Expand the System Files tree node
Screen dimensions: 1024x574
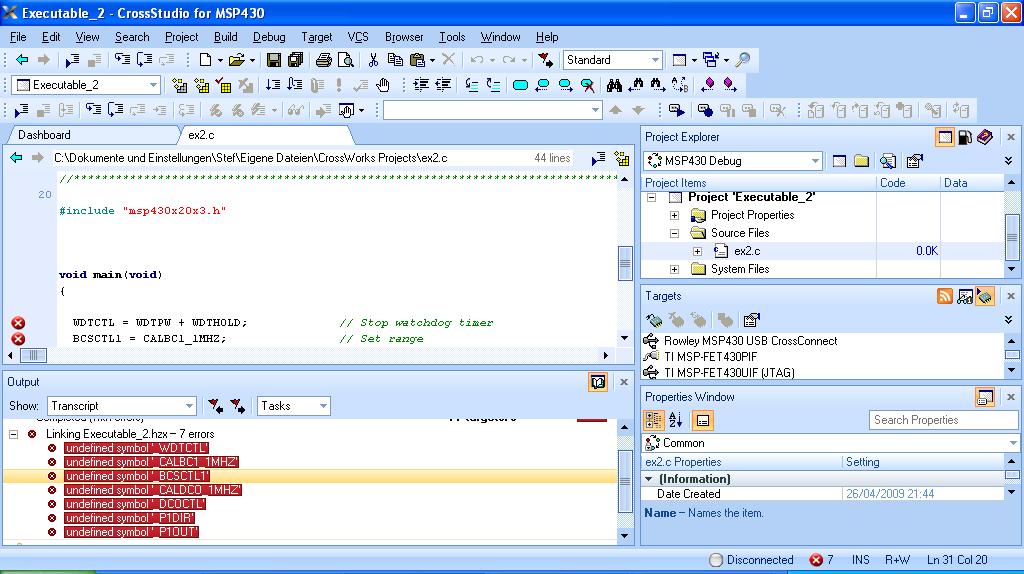pyautogui.click(x=675, y=269)
